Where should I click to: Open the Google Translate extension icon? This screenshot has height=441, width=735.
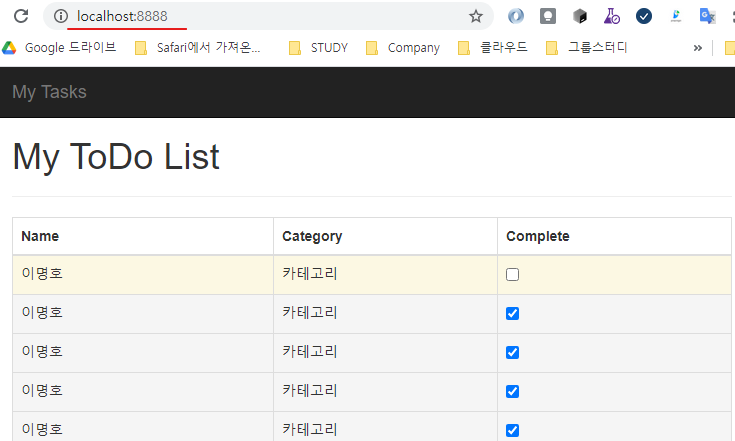click(x=707, y=16)
